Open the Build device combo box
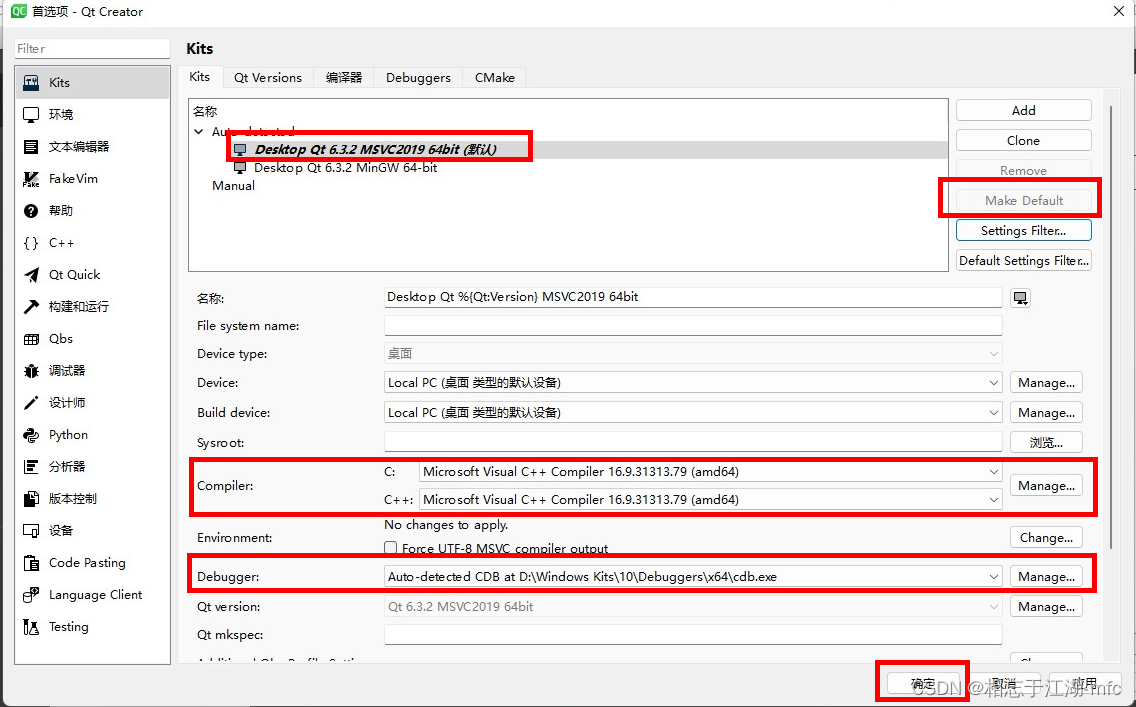The image size is (1136, 707). pos(693,412)
